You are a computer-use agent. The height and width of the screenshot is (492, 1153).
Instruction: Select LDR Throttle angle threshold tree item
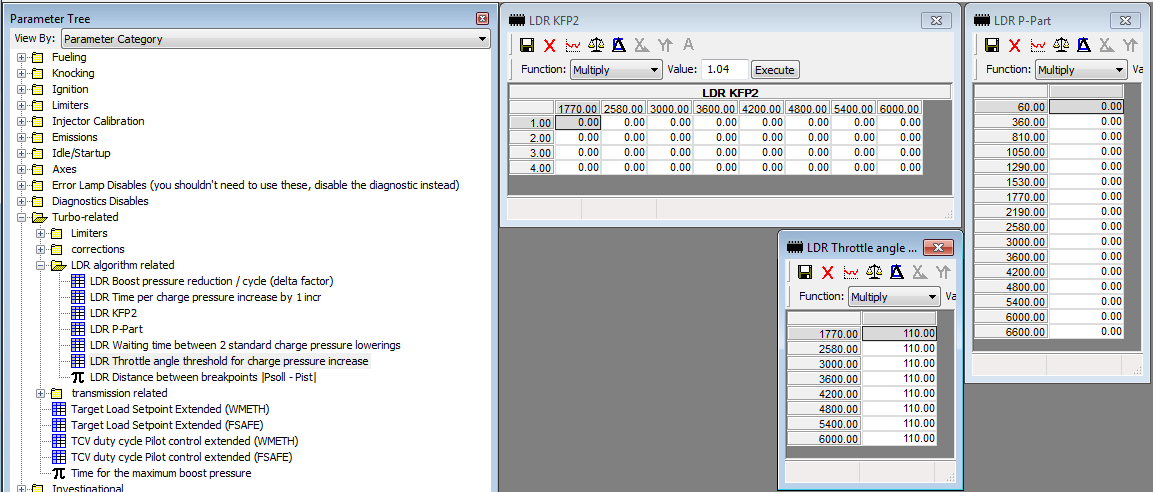click(x=229, y=361)
